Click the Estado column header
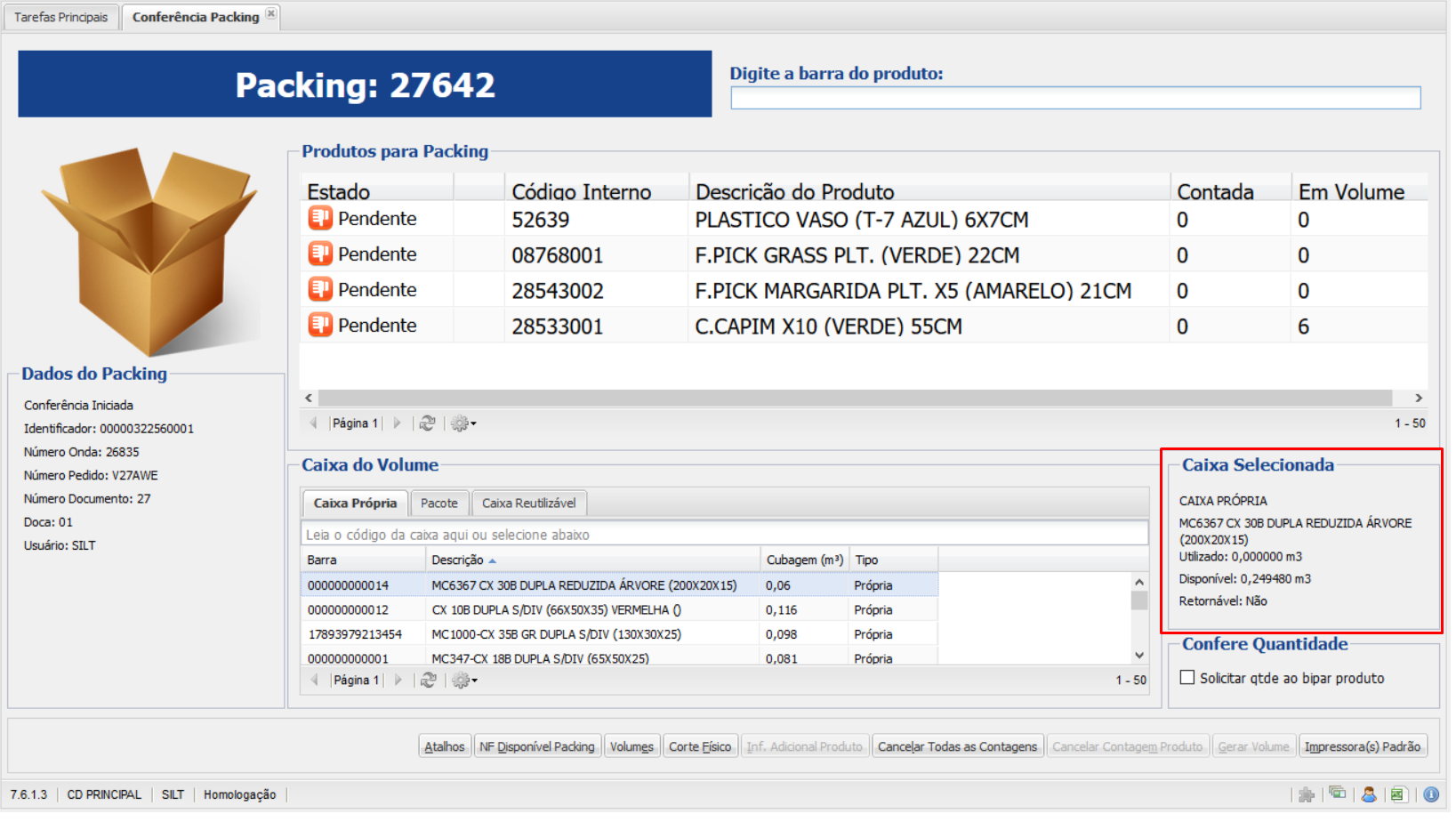 (x=377, y=189)
